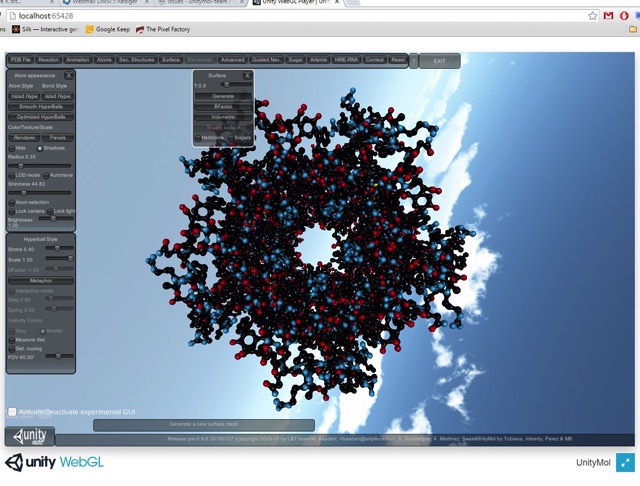
Task: Open The Pixel Factory bookmark
Action: click(x=163, y=29)
